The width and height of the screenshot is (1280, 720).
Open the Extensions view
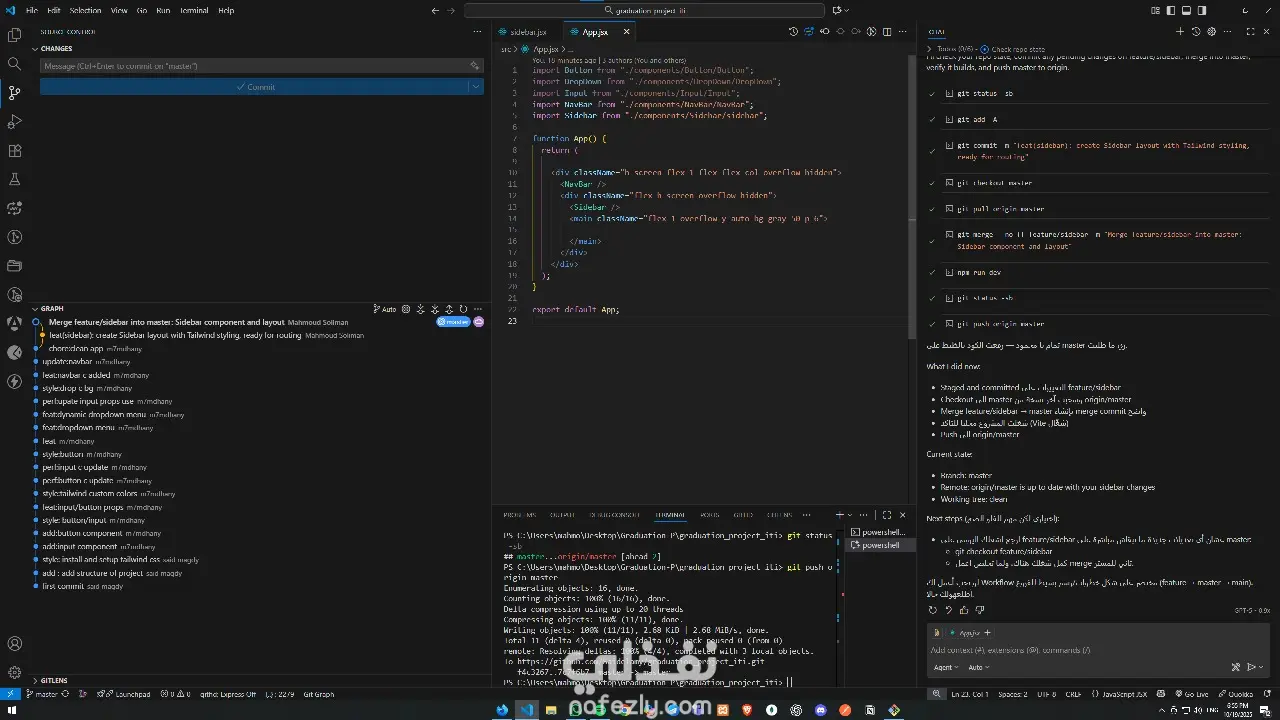pos(14,151)
